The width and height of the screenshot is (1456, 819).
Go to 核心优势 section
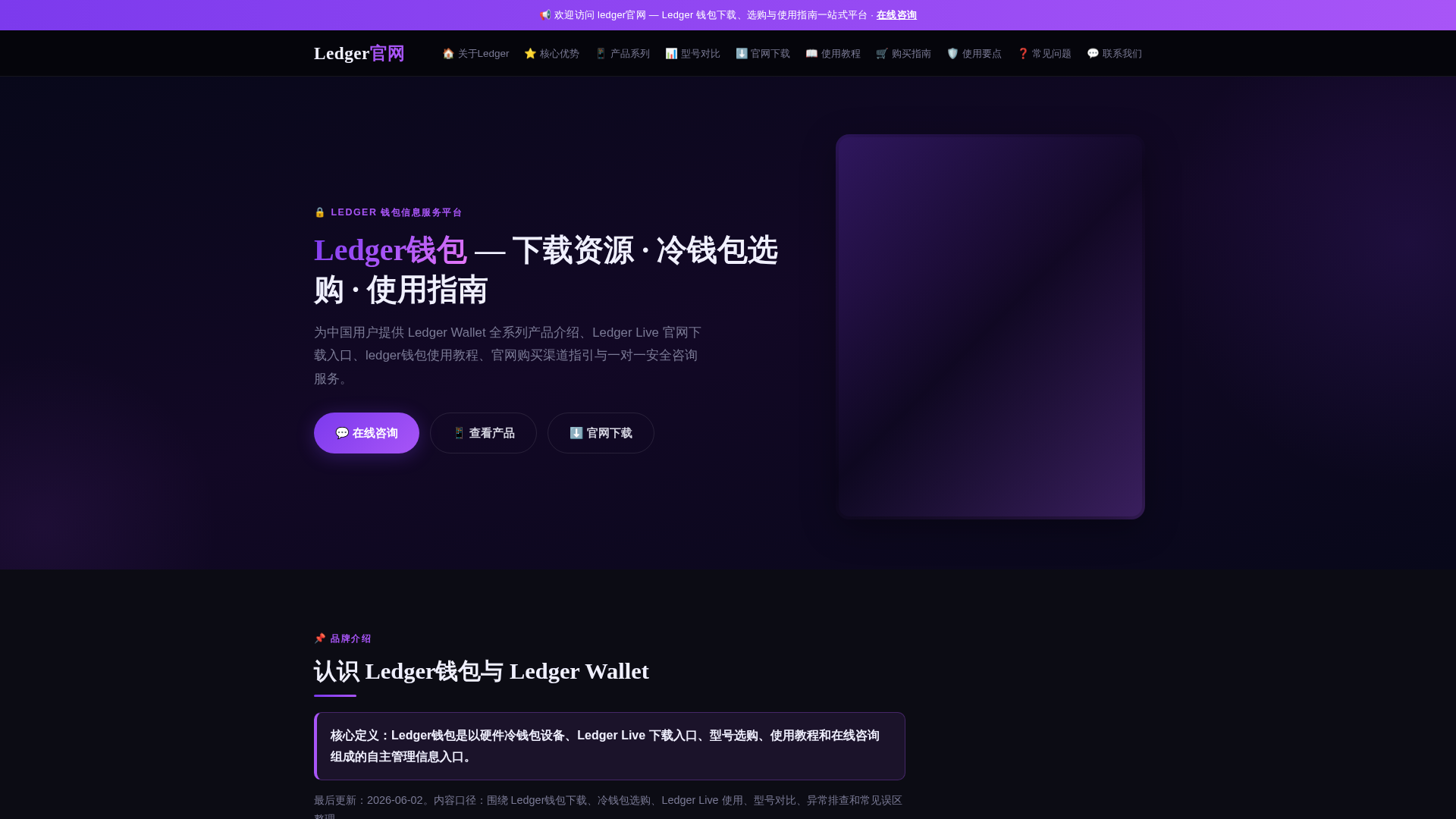click(x=551, y=53)
